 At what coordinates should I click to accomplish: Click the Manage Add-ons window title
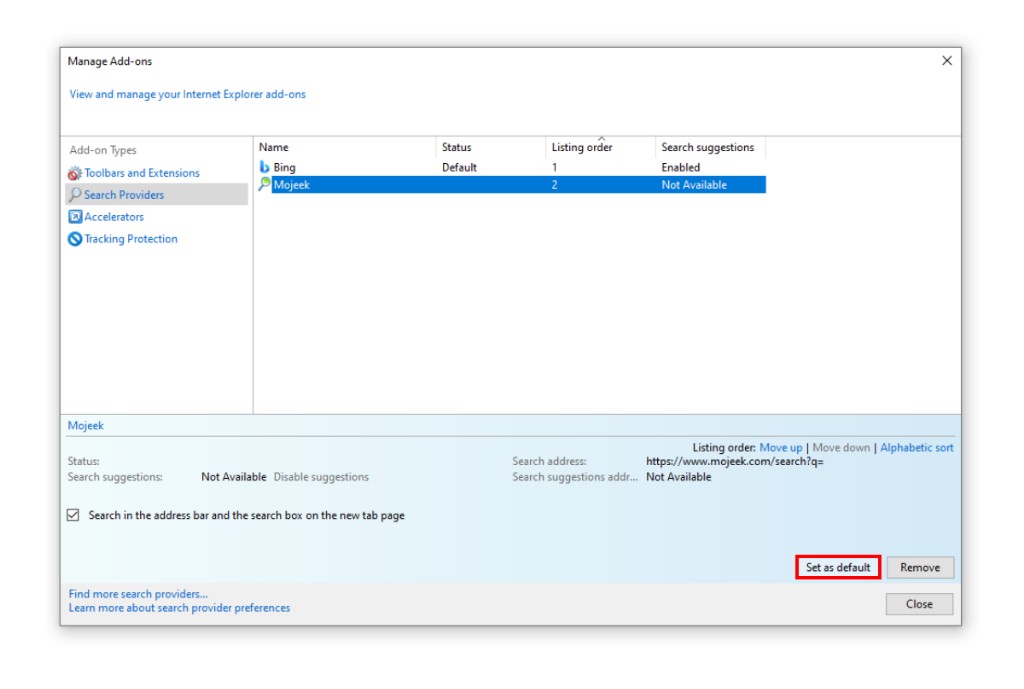tap(110, 61)
